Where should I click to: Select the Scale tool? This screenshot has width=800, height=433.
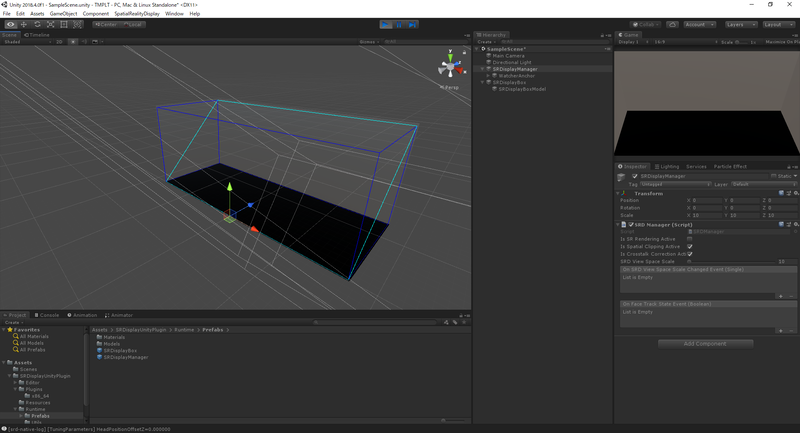click(50, 24)
